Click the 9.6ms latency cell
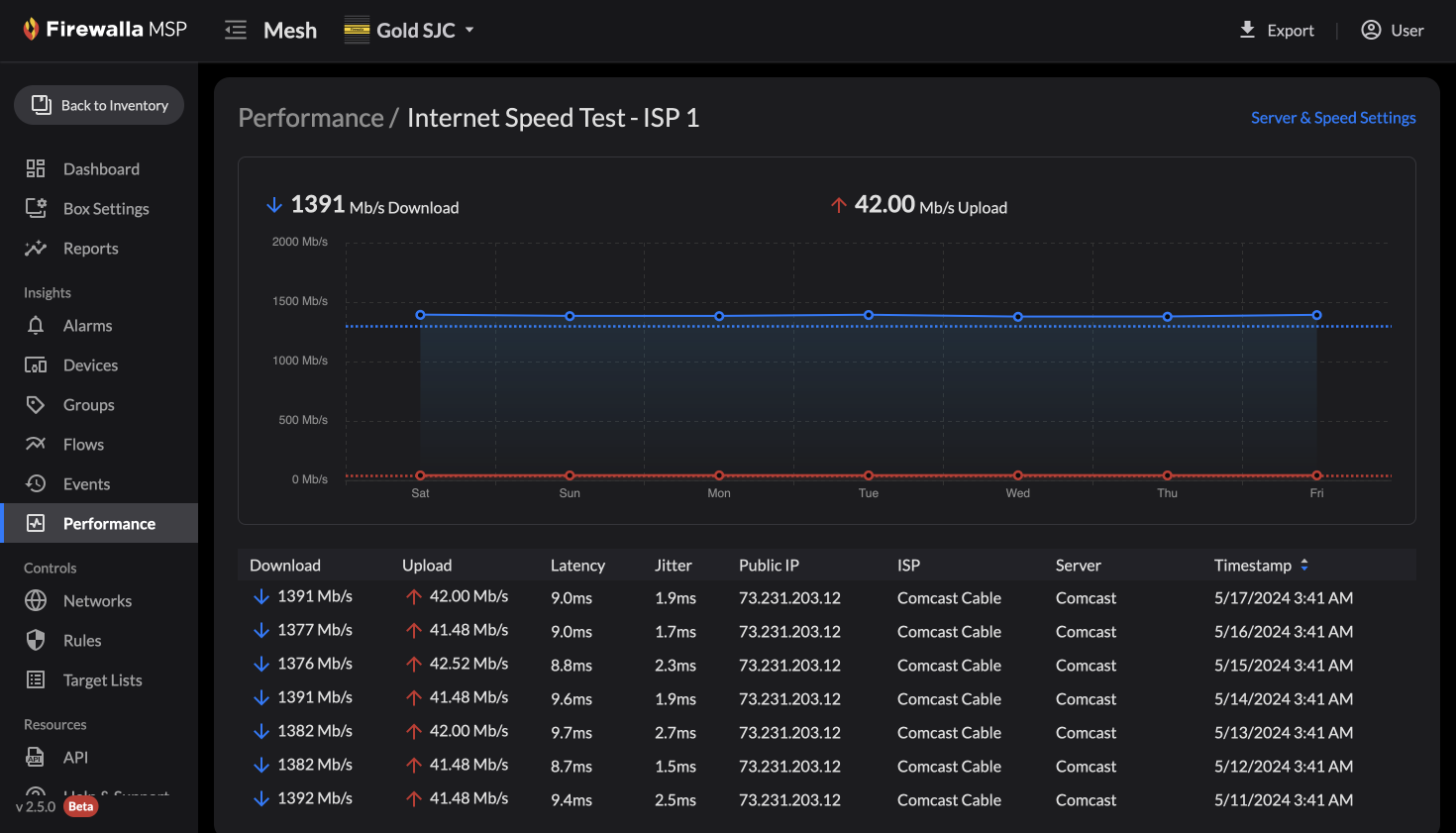This screenshot has width=1456, height=833. click(x=572, y=699)
